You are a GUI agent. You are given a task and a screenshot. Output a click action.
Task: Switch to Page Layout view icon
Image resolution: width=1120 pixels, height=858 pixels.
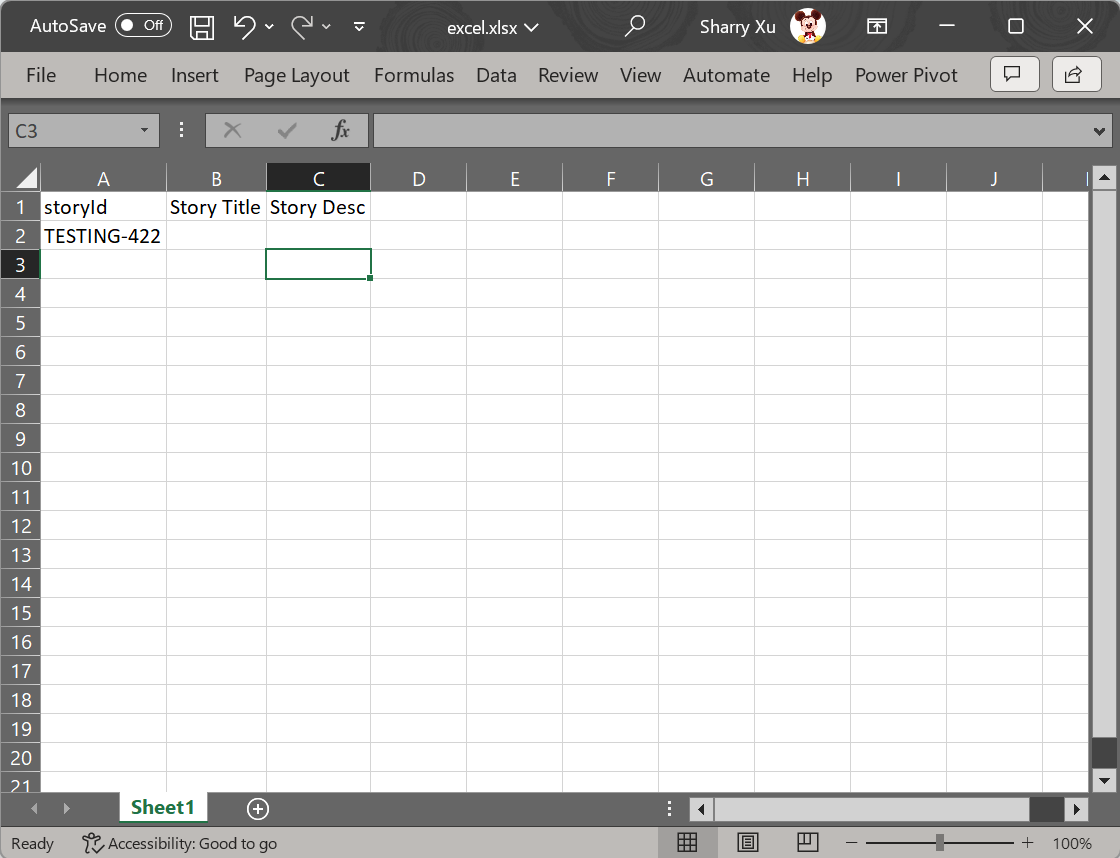coord(748,843)
